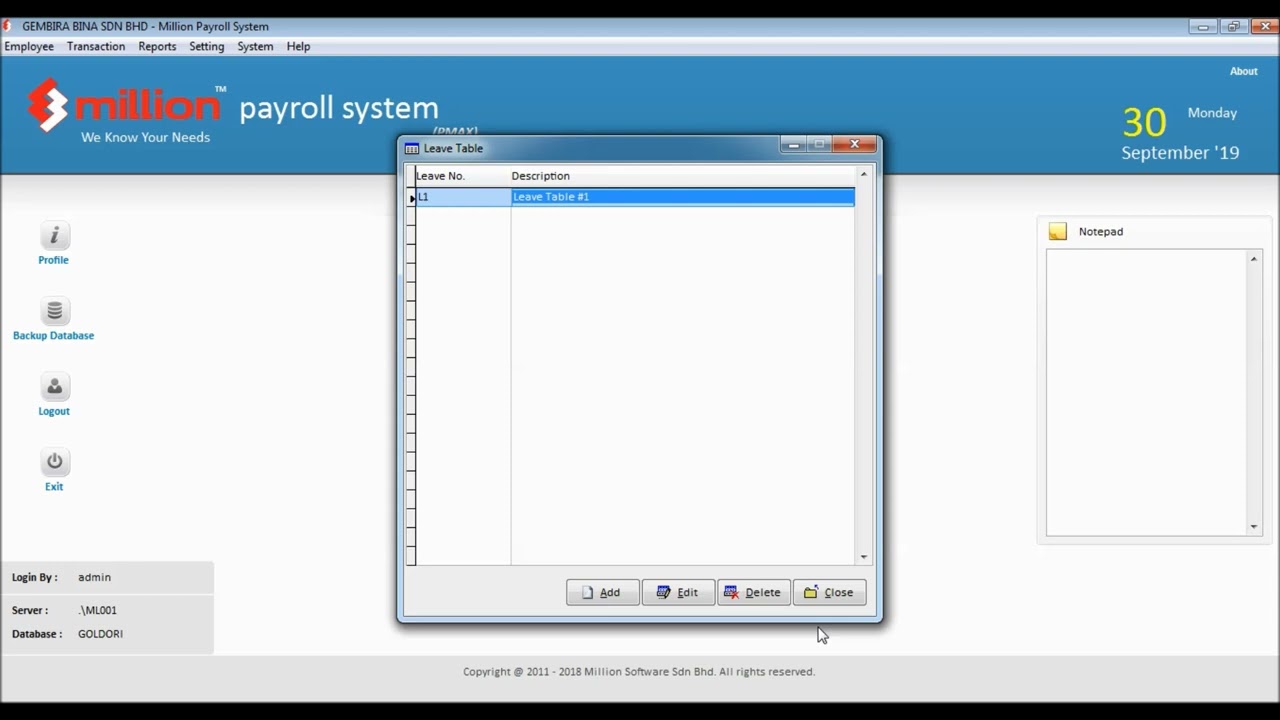Open the Reports menu
The height and width of the screenshot is (720, 1280).
click(157, 46)
